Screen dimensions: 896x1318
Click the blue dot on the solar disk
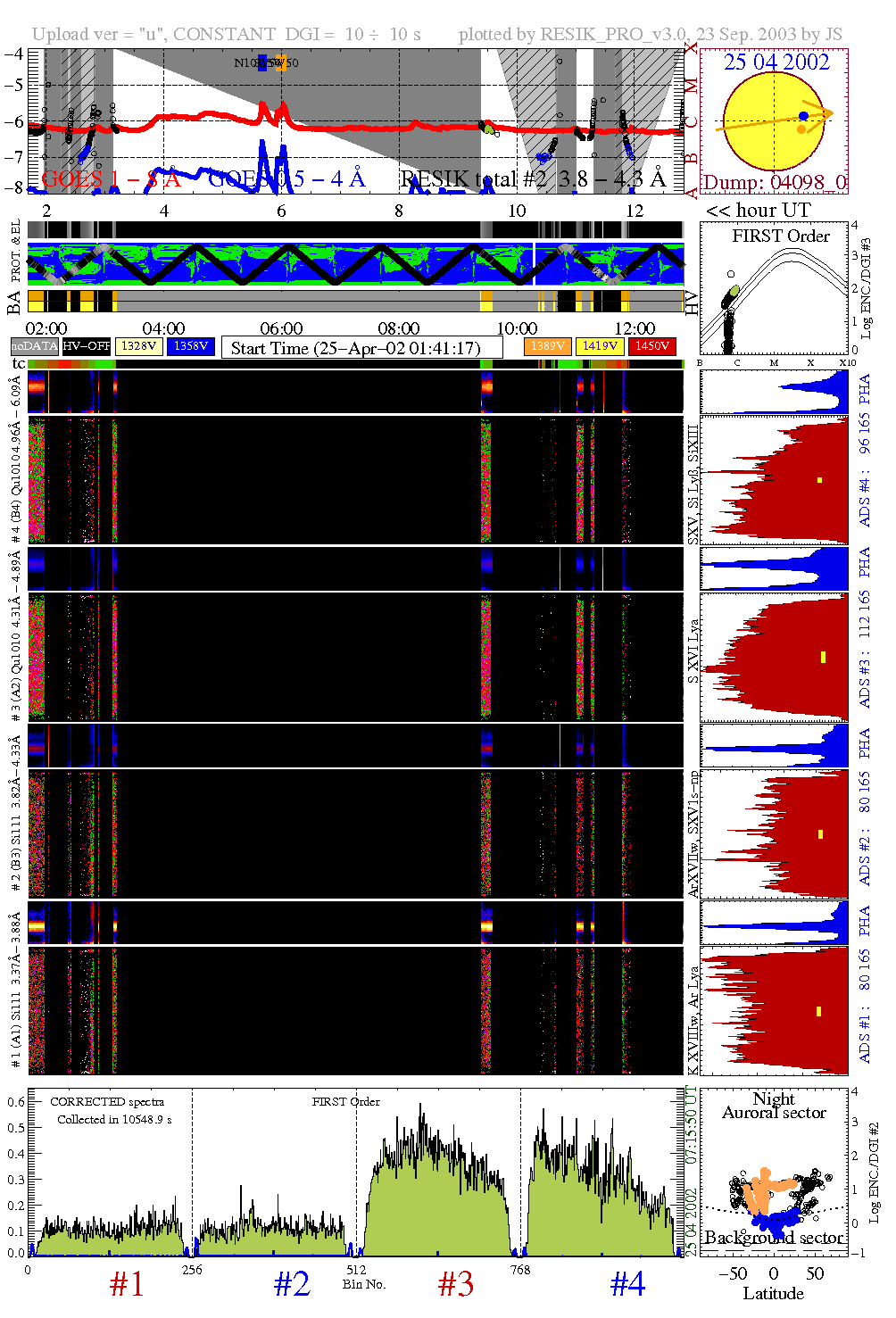[x=804, y=116]
